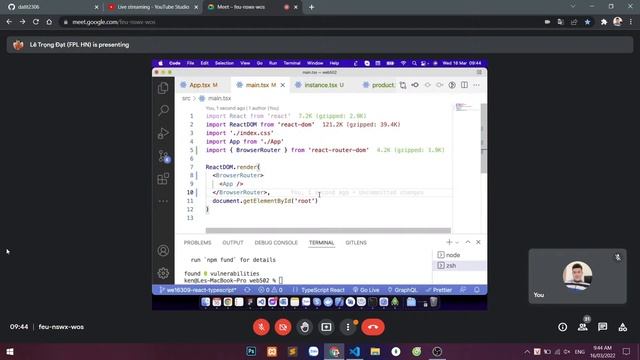The height and width of the screenshot is (360, 640).
Task: Leave the call with red hang-up button
Action: [373, 327]
